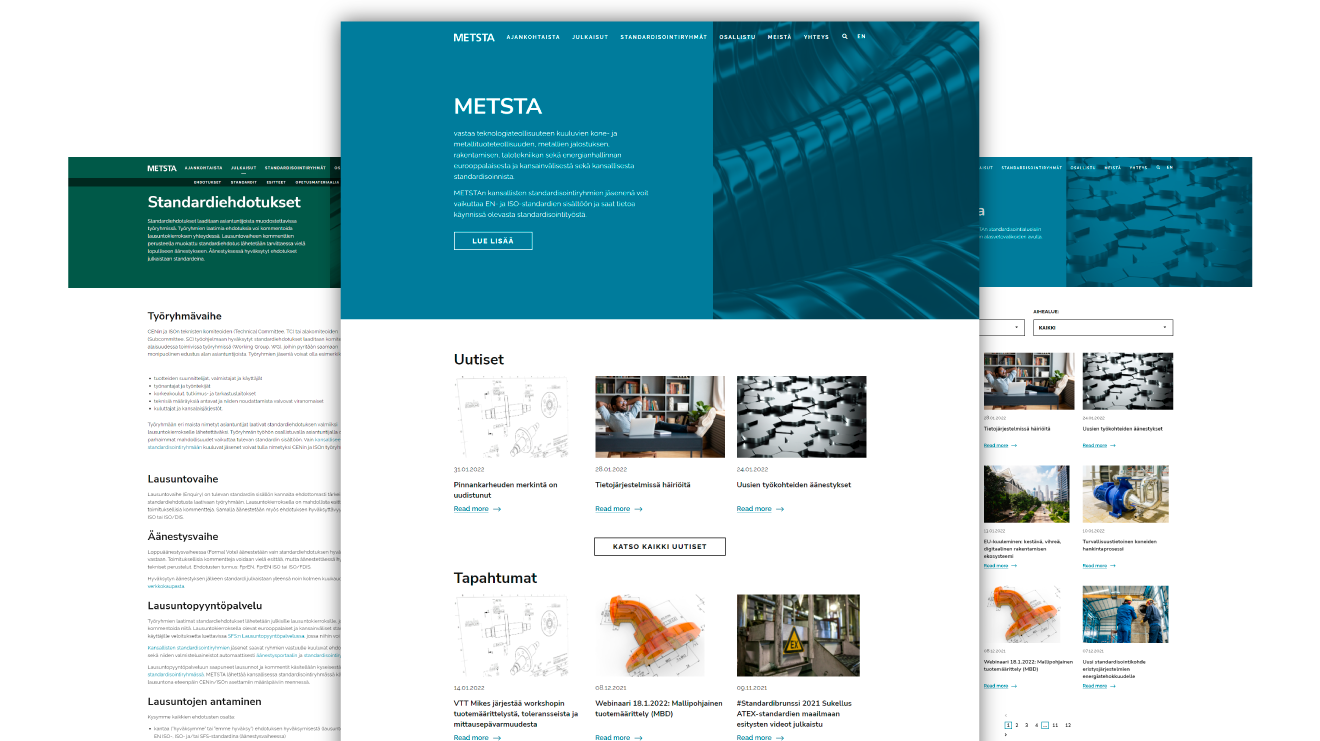Expand the partially hidden filter dropdown left of Aihealue

pos(1003,327)
